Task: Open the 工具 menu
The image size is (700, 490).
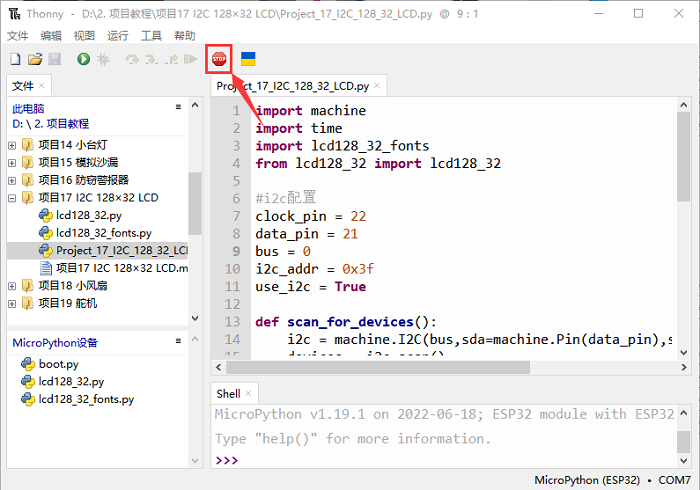Action: point(151,35)
